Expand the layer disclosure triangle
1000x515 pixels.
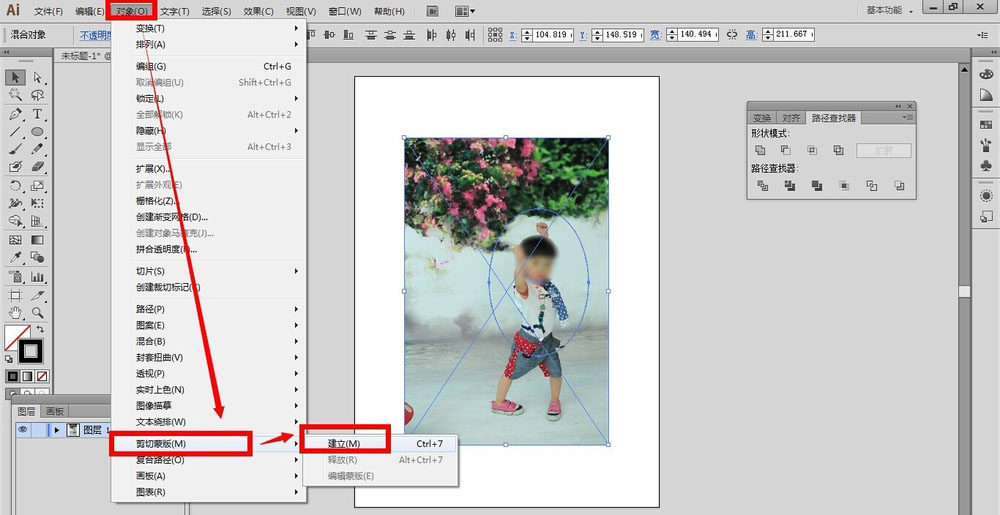tap(56, 430)
